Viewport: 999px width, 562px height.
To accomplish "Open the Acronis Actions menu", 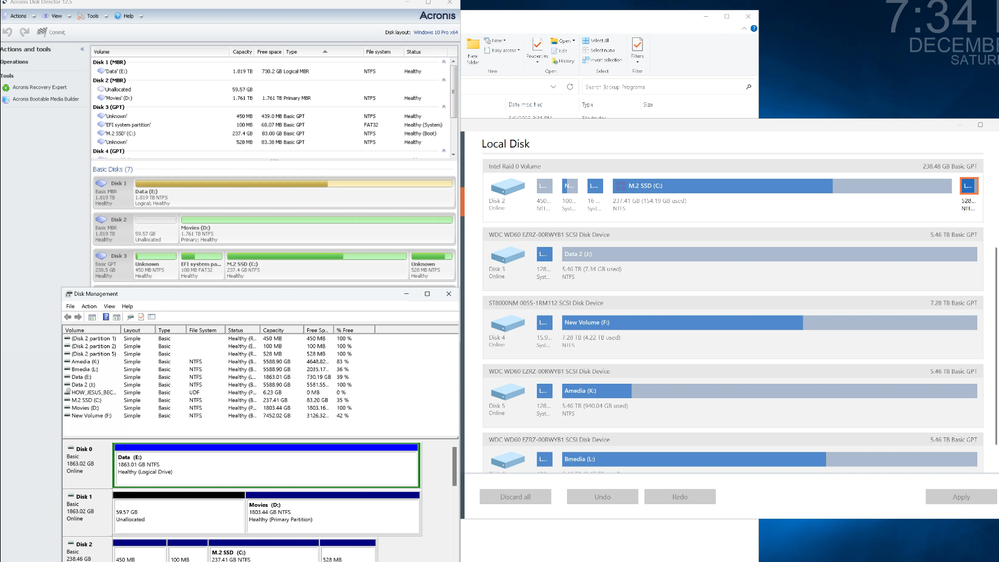I will click(18, 16).
